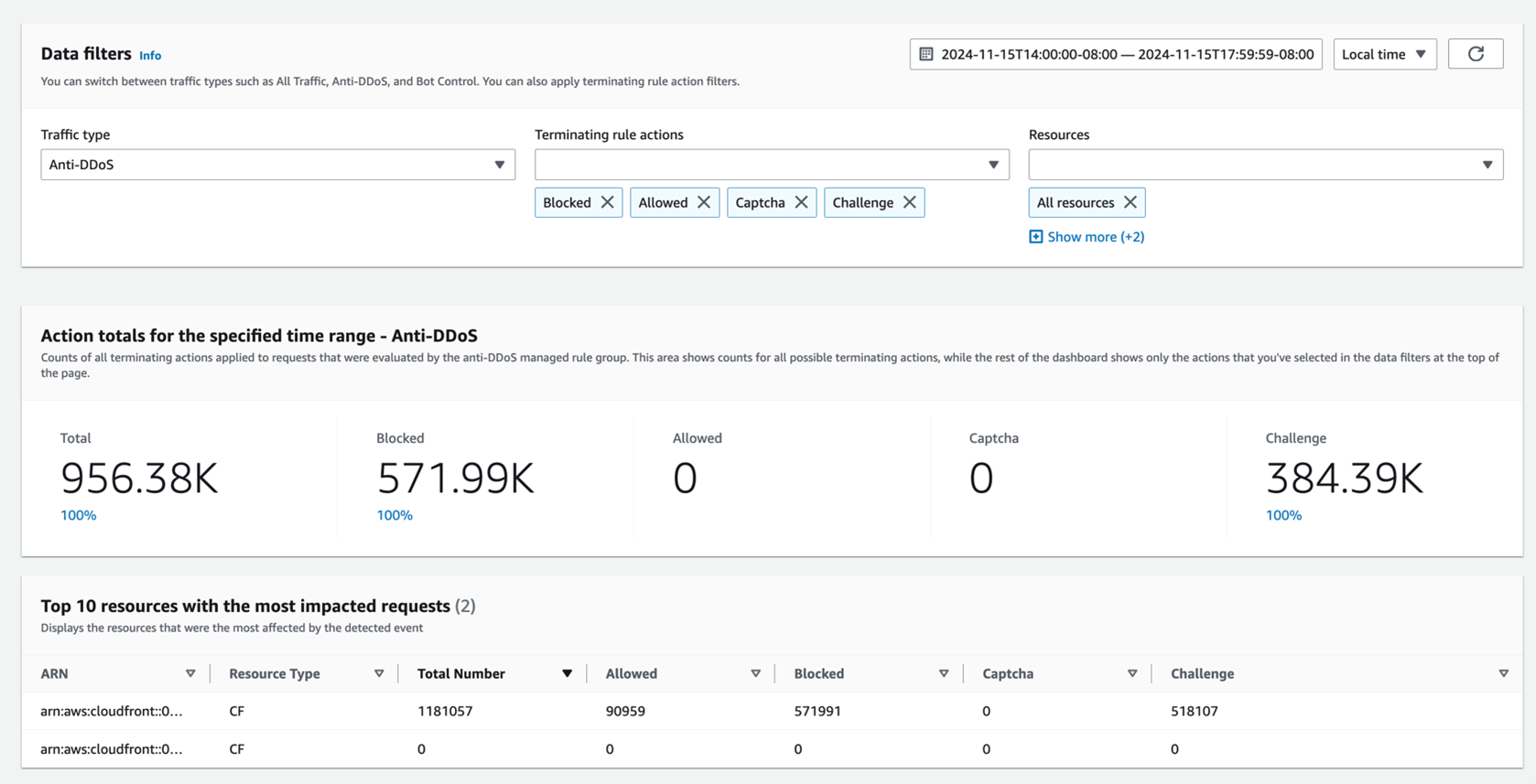The height and width of the screenshot is (784, 1536).
Task: Open the Terminating rule actions dropdown
Action: pos(772,165)
